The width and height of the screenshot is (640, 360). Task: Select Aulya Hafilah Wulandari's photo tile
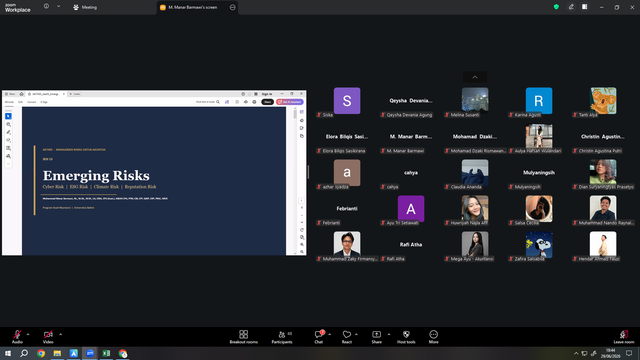[539, 136]
